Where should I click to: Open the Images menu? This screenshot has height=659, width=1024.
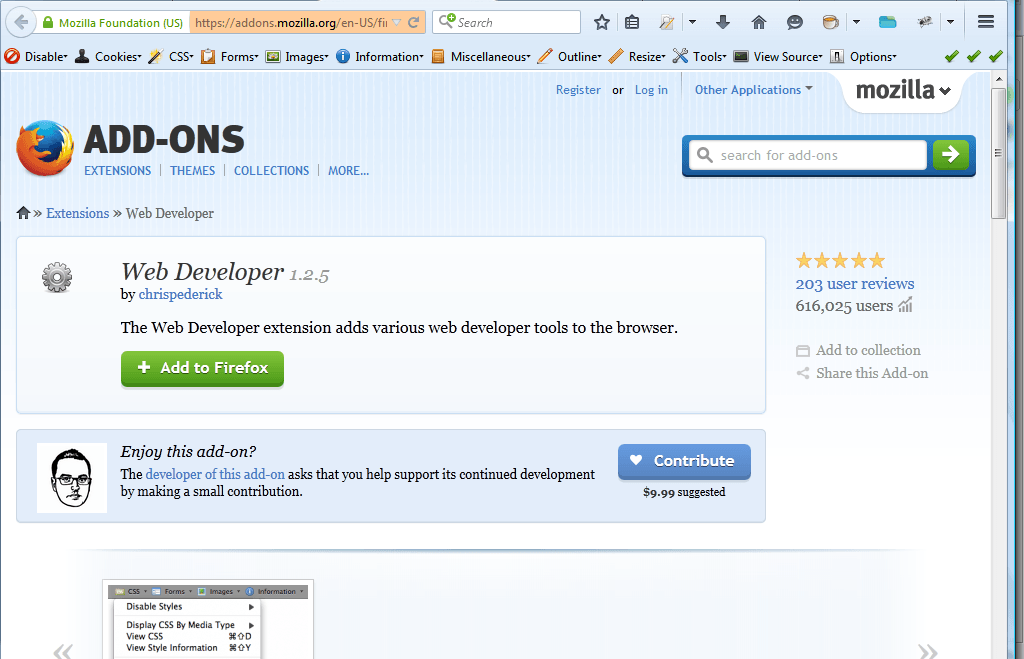[297, 57]
